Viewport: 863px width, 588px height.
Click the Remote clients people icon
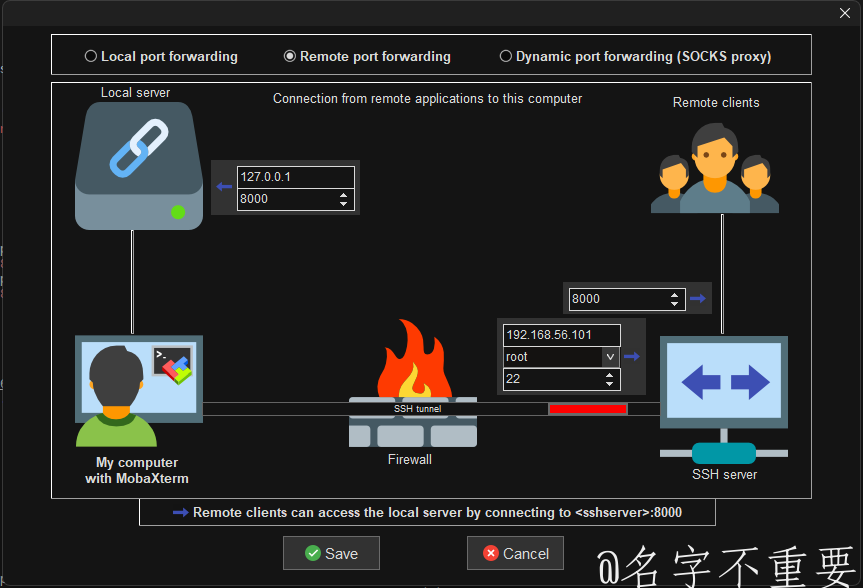point(715,168)
